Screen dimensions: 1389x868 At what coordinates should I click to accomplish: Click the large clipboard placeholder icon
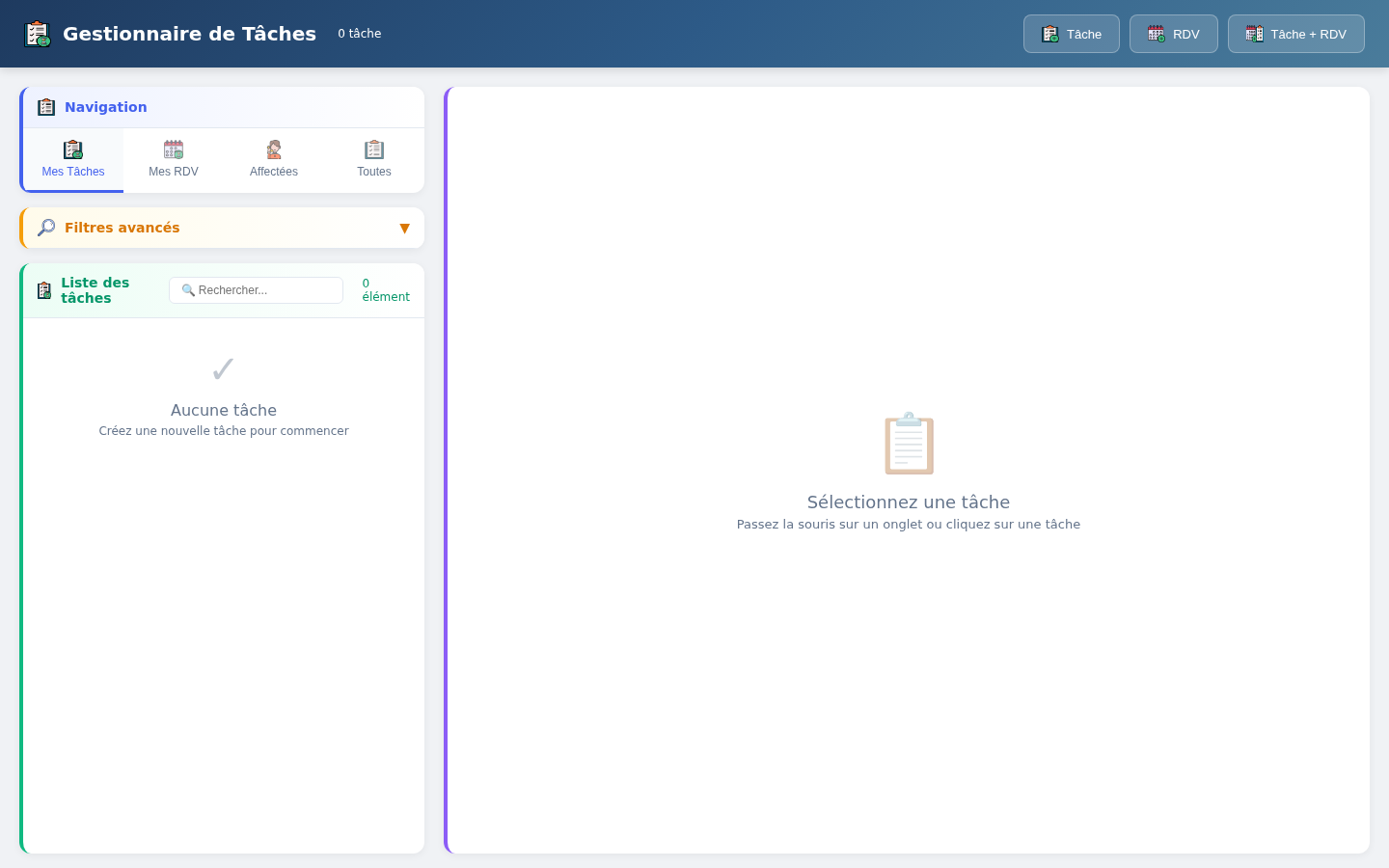(909, 444)
